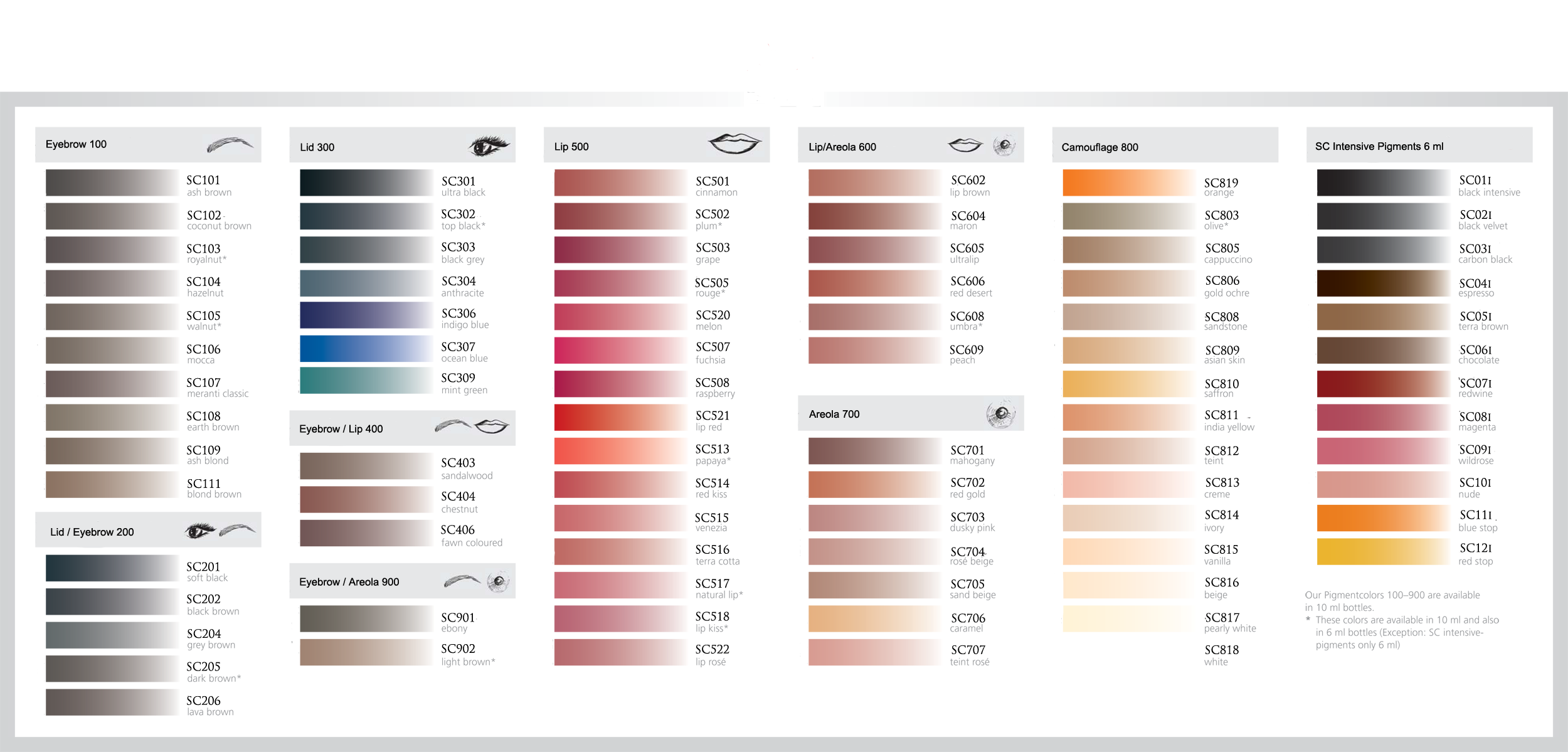This screenshot has height=752, width=1568.
Task: Select the SC521 lip red swatch
Action: point(620,418)
